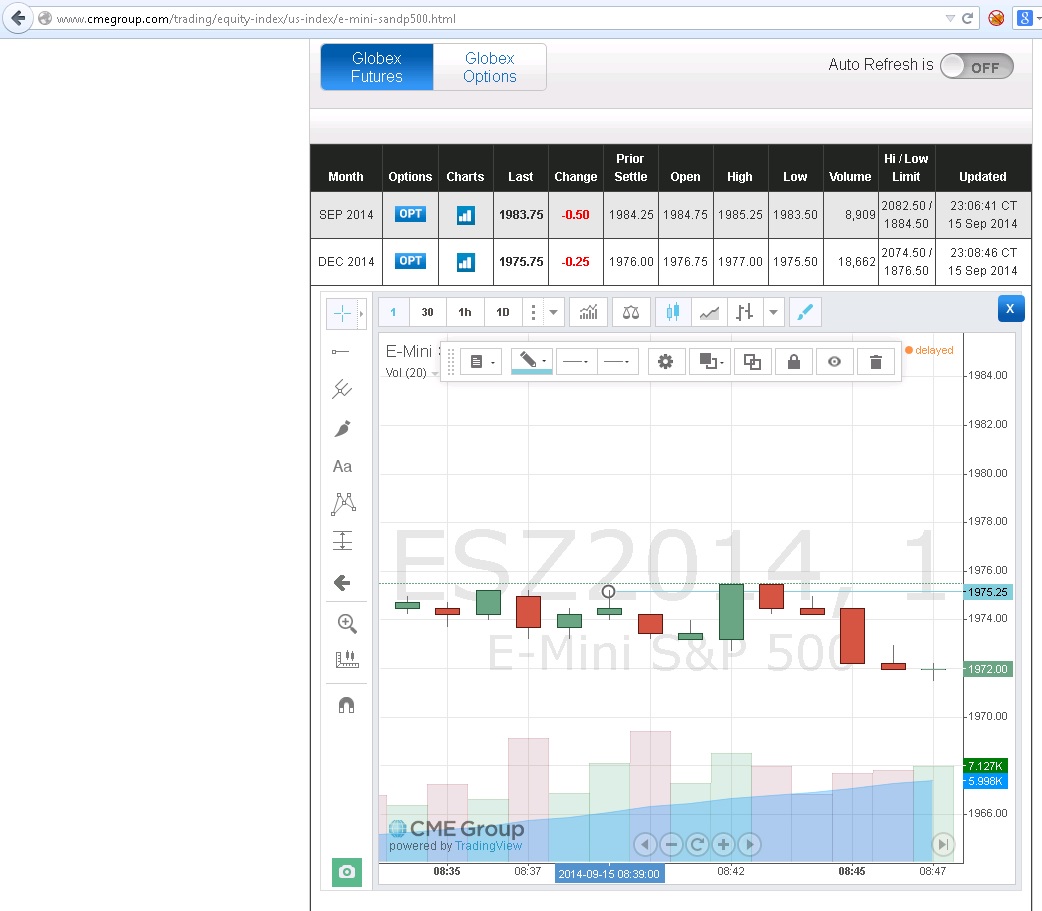Open line color pencil dropdown
This screenshot has width=1042, height=911.
(532, 361)
